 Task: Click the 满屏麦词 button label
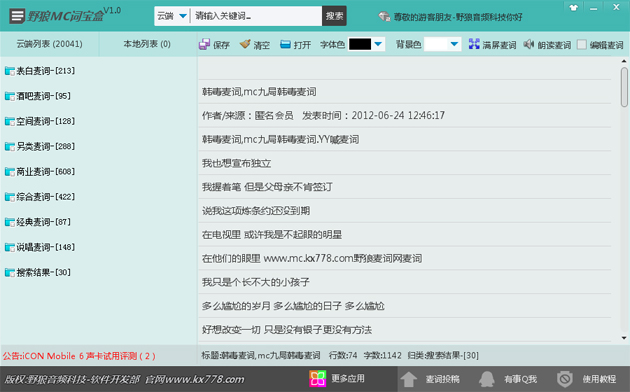tap(499, 45)
